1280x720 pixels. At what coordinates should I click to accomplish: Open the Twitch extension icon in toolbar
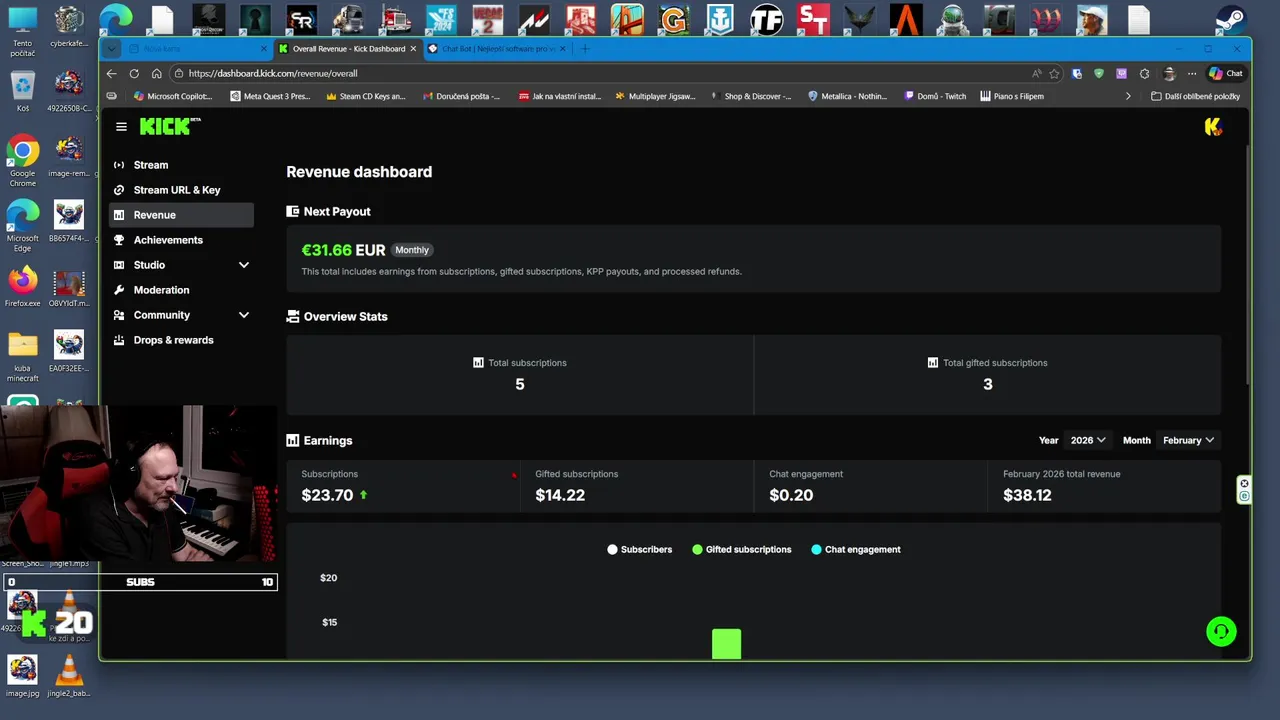[x=1122, y=73]
